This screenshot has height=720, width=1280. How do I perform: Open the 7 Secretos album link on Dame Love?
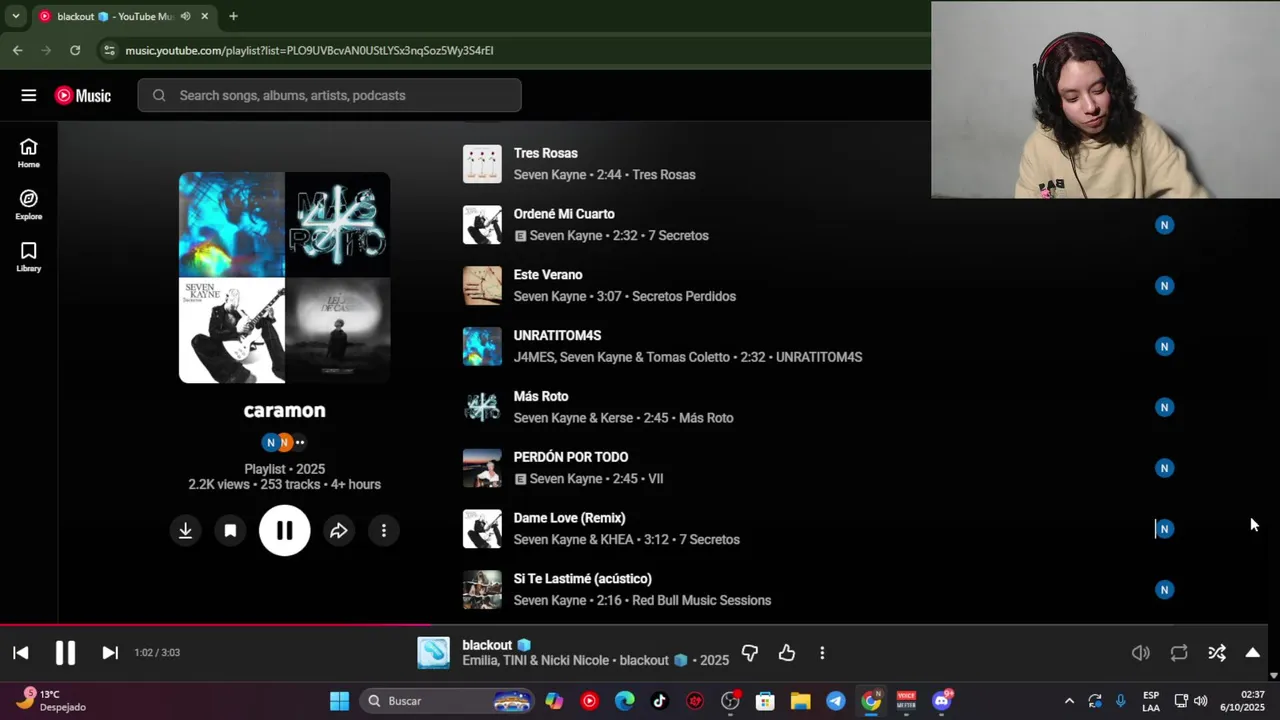click(x=709, y=540)
